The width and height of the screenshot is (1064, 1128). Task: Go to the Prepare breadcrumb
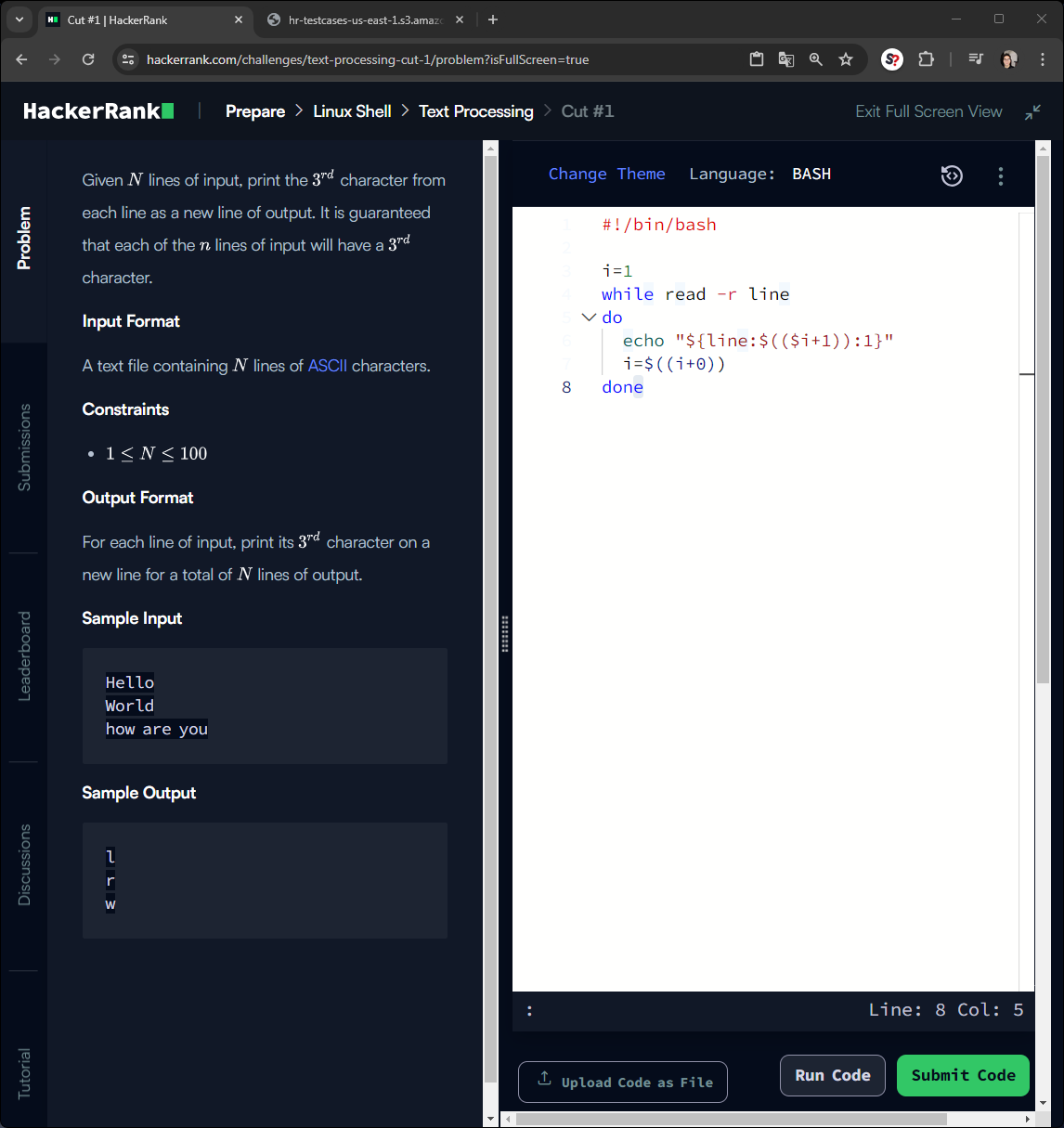[255, 111]
